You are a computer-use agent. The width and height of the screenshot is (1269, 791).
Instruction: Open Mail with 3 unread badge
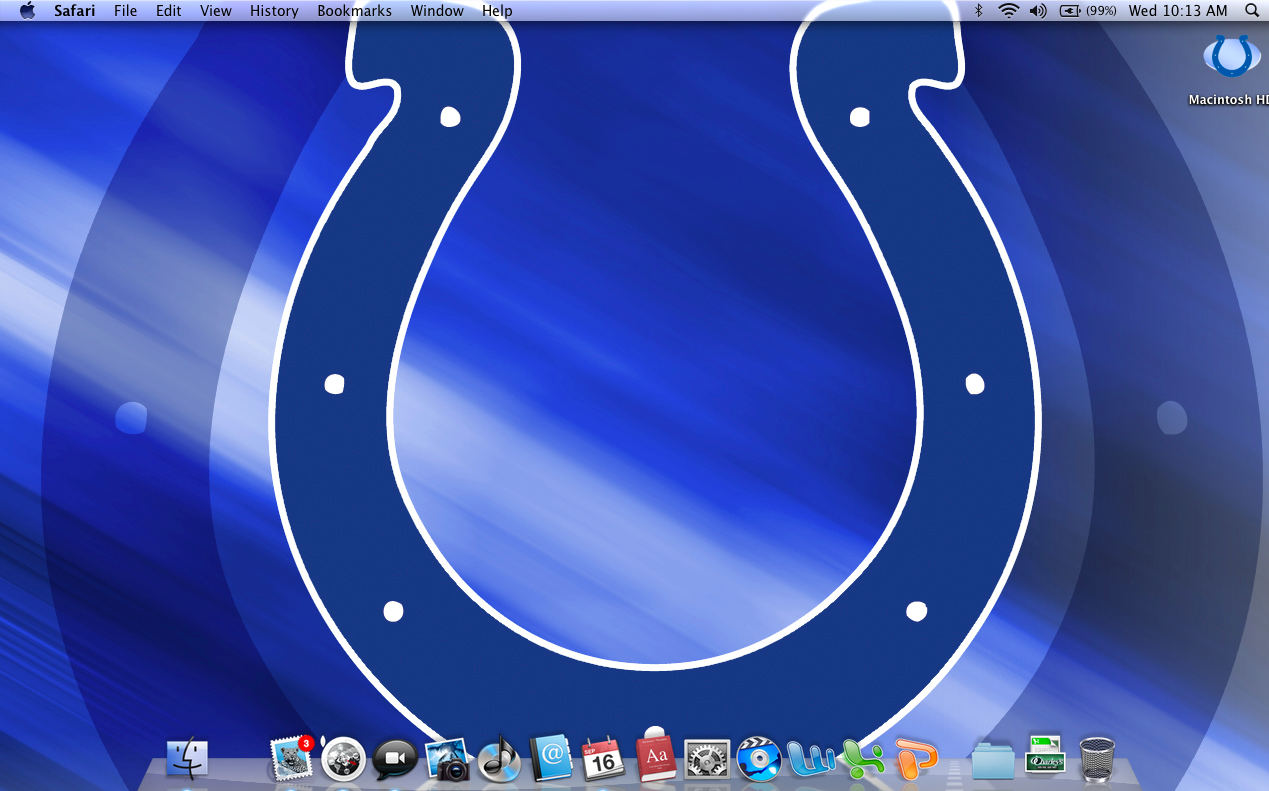click(x=291, y=759)
